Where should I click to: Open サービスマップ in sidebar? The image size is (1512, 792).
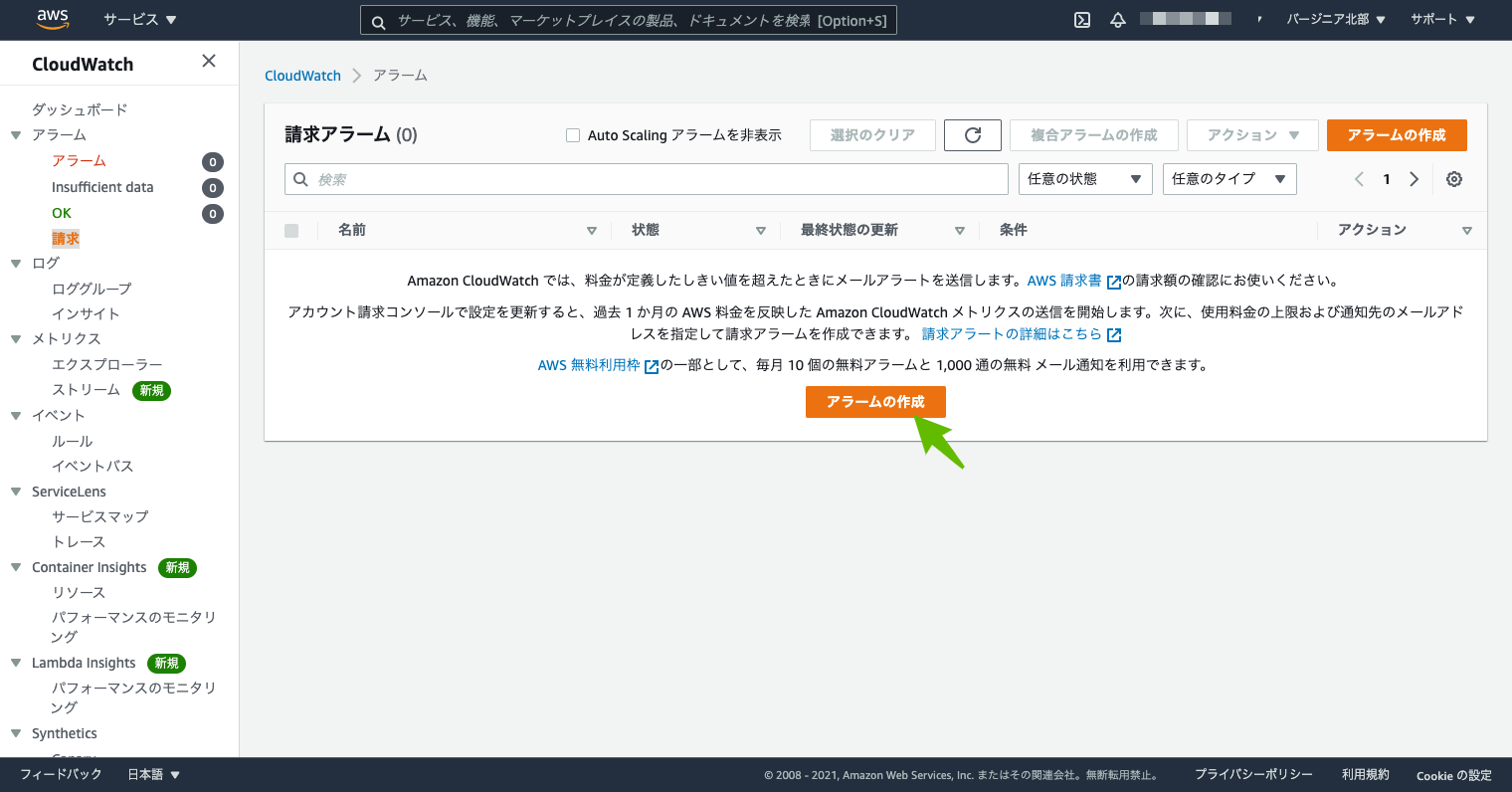tap(100, 516)
